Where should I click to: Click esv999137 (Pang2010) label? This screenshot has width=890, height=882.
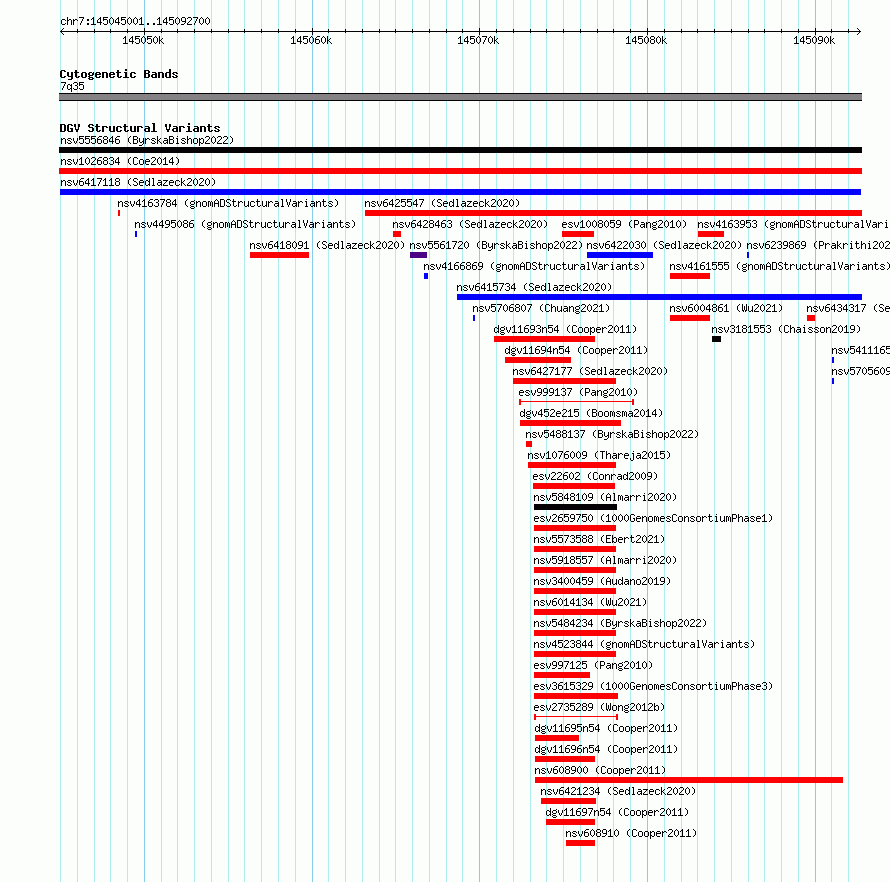pyautogui.click(x=578, y=392)
